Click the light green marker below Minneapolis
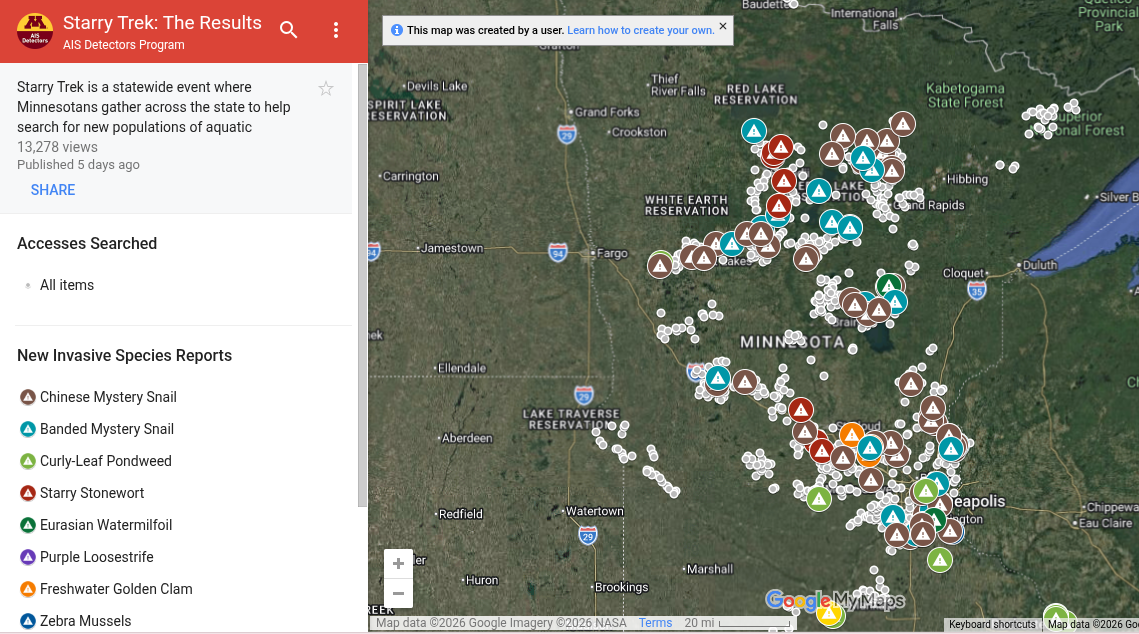 939,560
